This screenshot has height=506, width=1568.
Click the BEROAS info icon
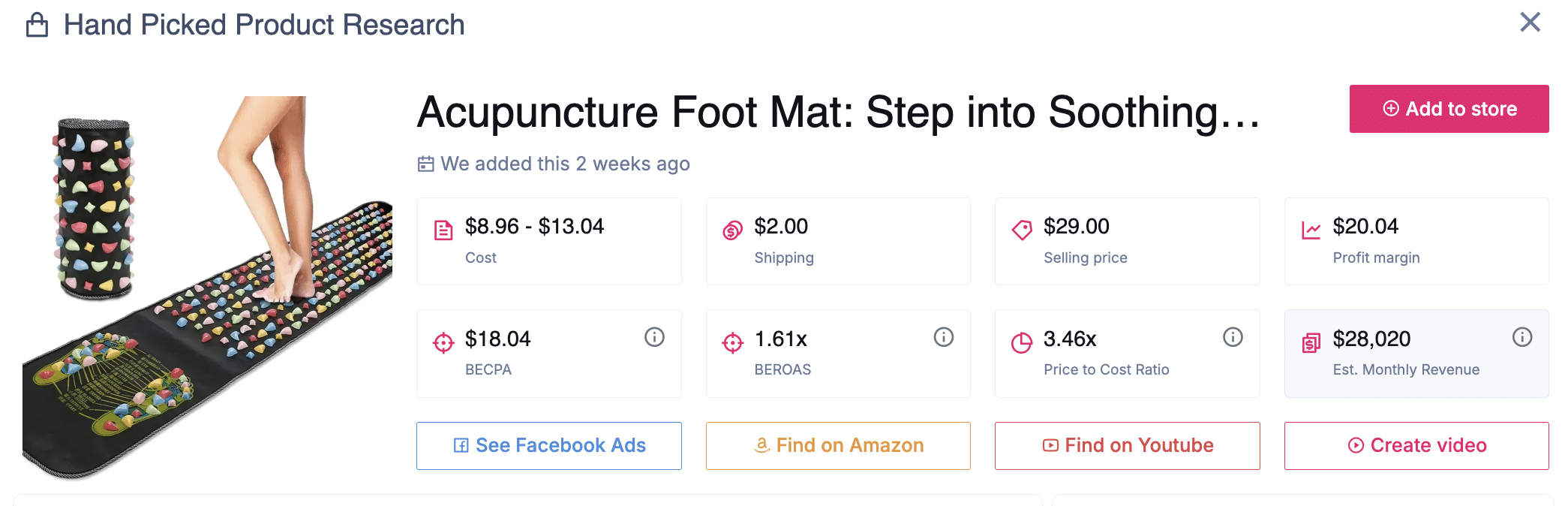tap(943, 337)
